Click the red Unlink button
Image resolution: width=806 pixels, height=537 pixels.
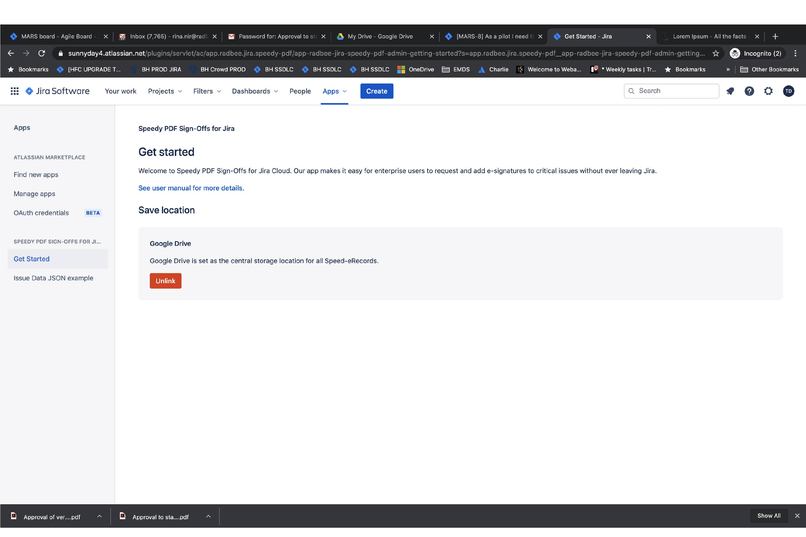pyautogui.click(x=166, y=281)
